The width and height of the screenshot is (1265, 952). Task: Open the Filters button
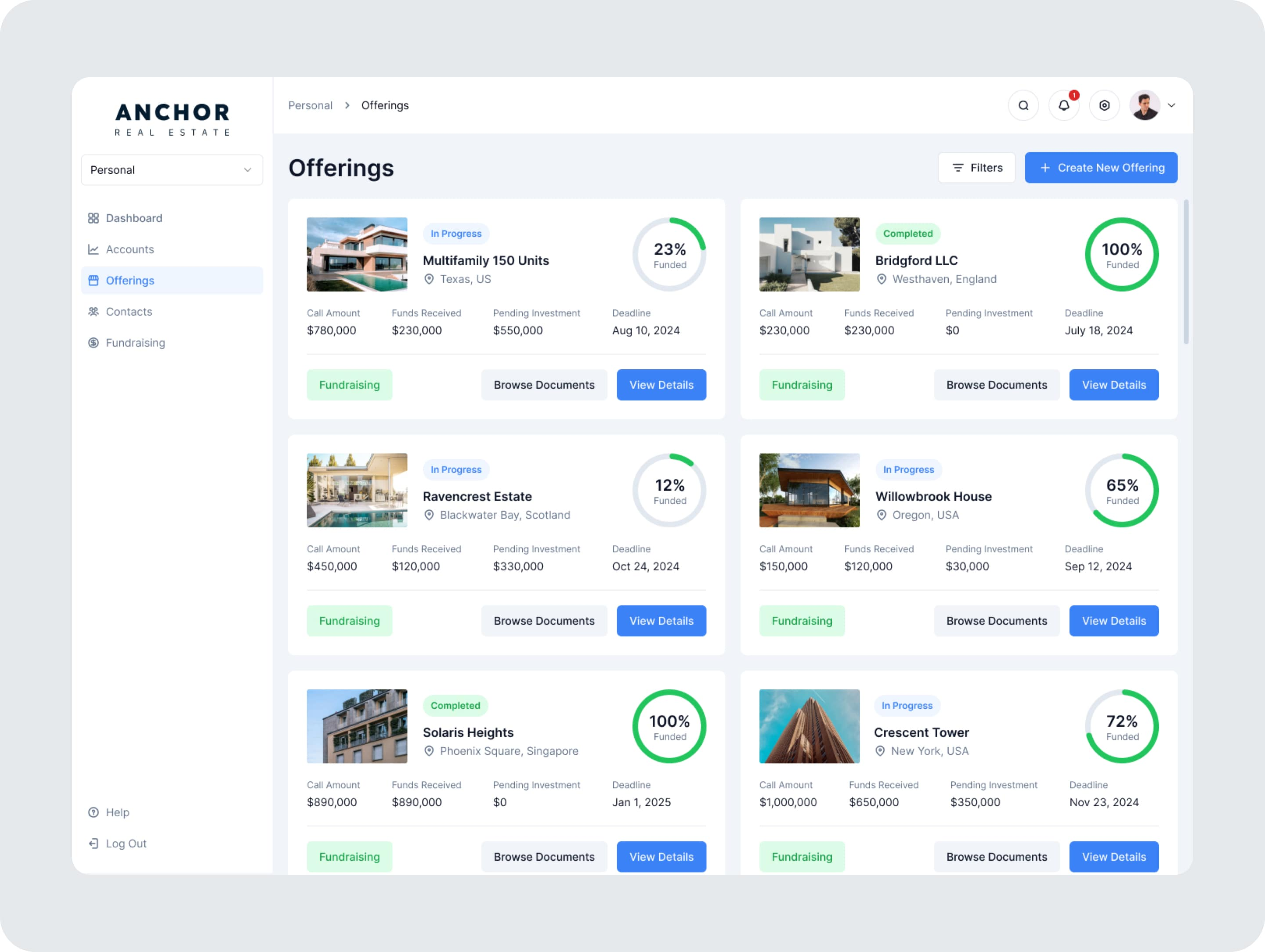point(977,168)
